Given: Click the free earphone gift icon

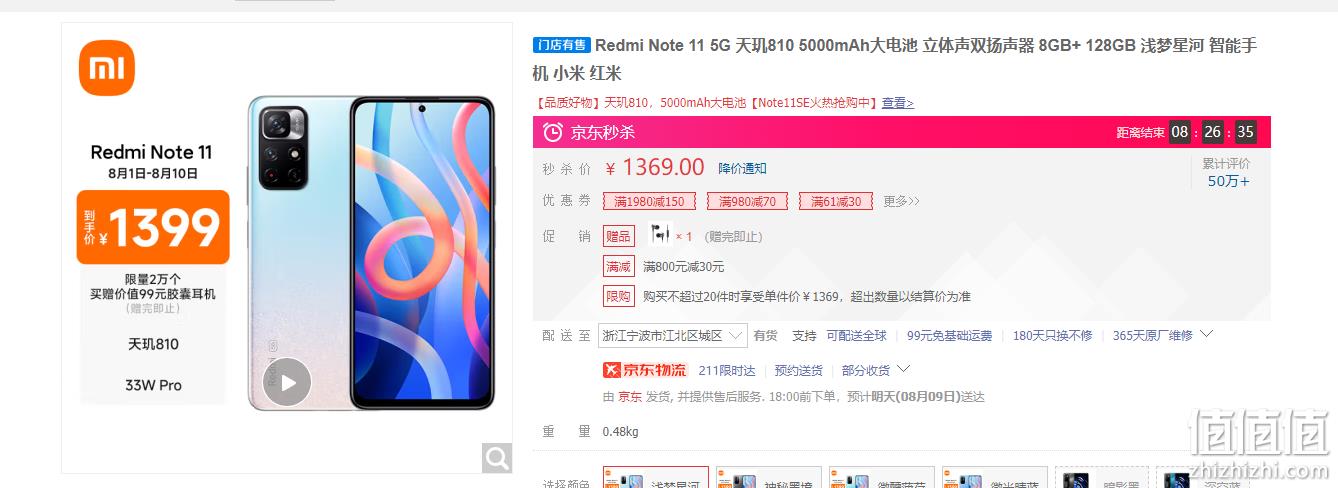Looking at the screenshot, I should (x=659, y=235).
